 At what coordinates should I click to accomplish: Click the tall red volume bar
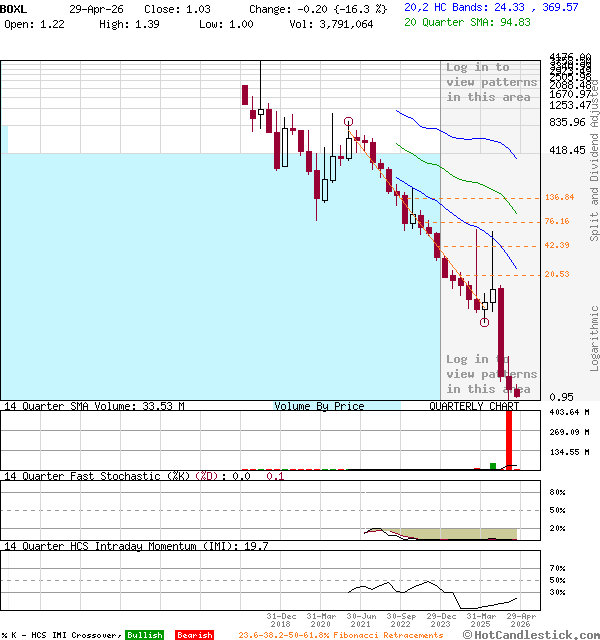pyautogui.click(x=509, y=438)
